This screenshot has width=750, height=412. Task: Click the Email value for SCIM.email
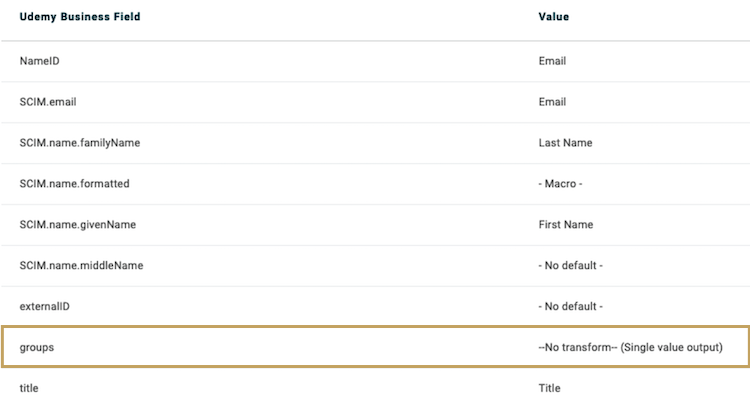[552, 102]
